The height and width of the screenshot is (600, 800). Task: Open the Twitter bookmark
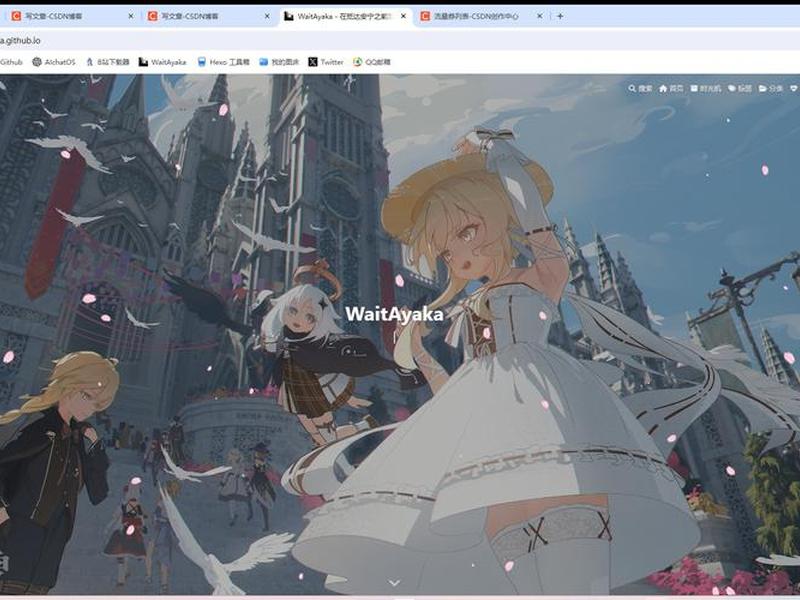click(326, 62)
